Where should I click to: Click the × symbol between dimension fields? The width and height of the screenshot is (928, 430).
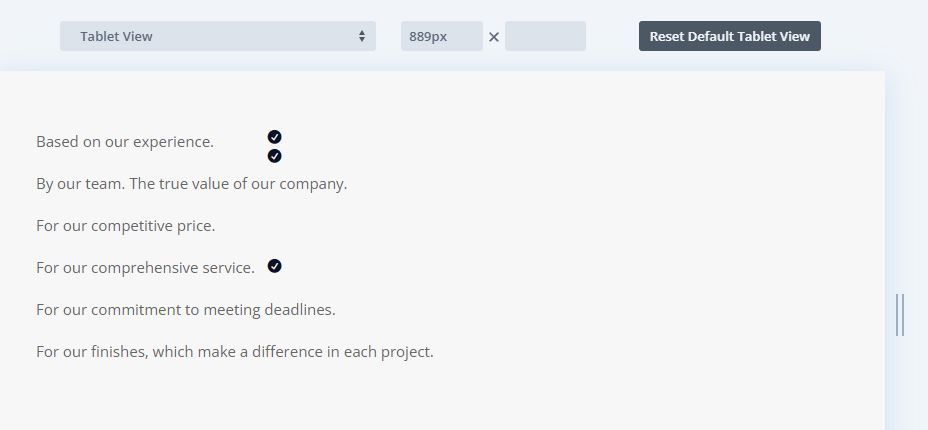pos(494,37)
